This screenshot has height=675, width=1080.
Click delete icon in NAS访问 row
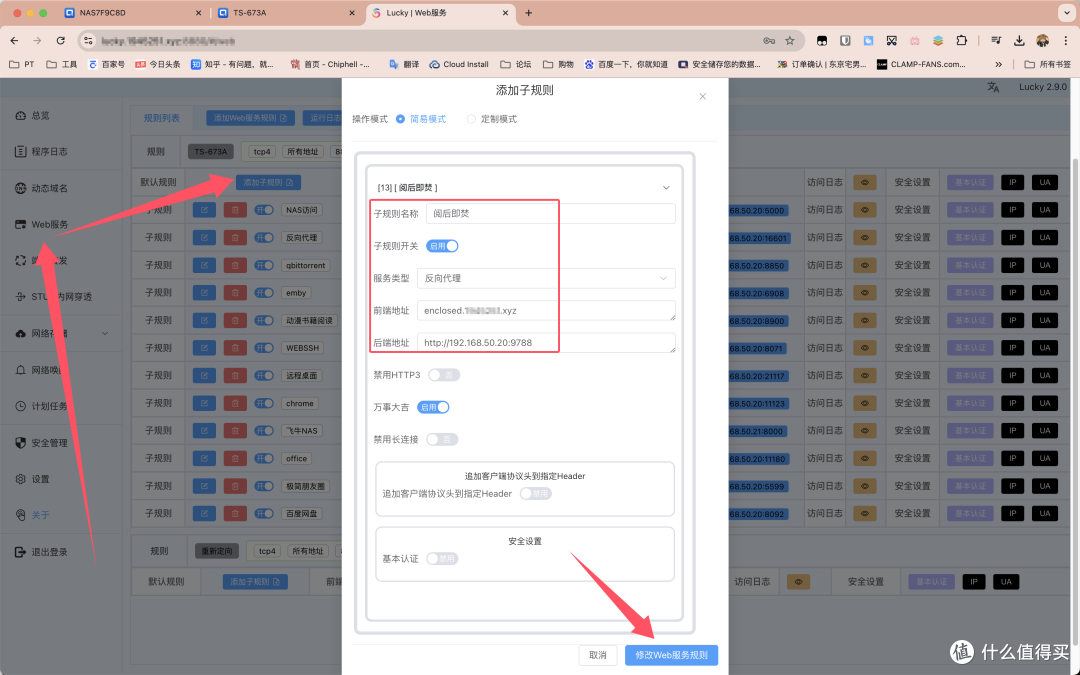(235, 210)
